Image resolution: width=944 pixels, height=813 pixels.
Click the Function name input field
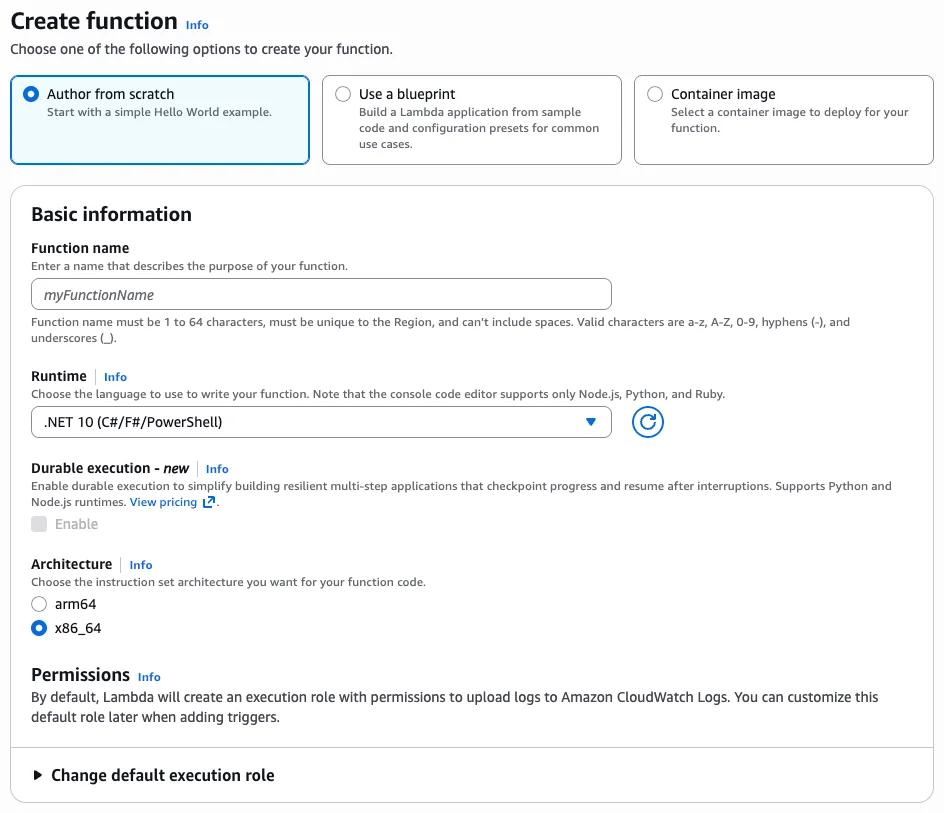point(321,295)
